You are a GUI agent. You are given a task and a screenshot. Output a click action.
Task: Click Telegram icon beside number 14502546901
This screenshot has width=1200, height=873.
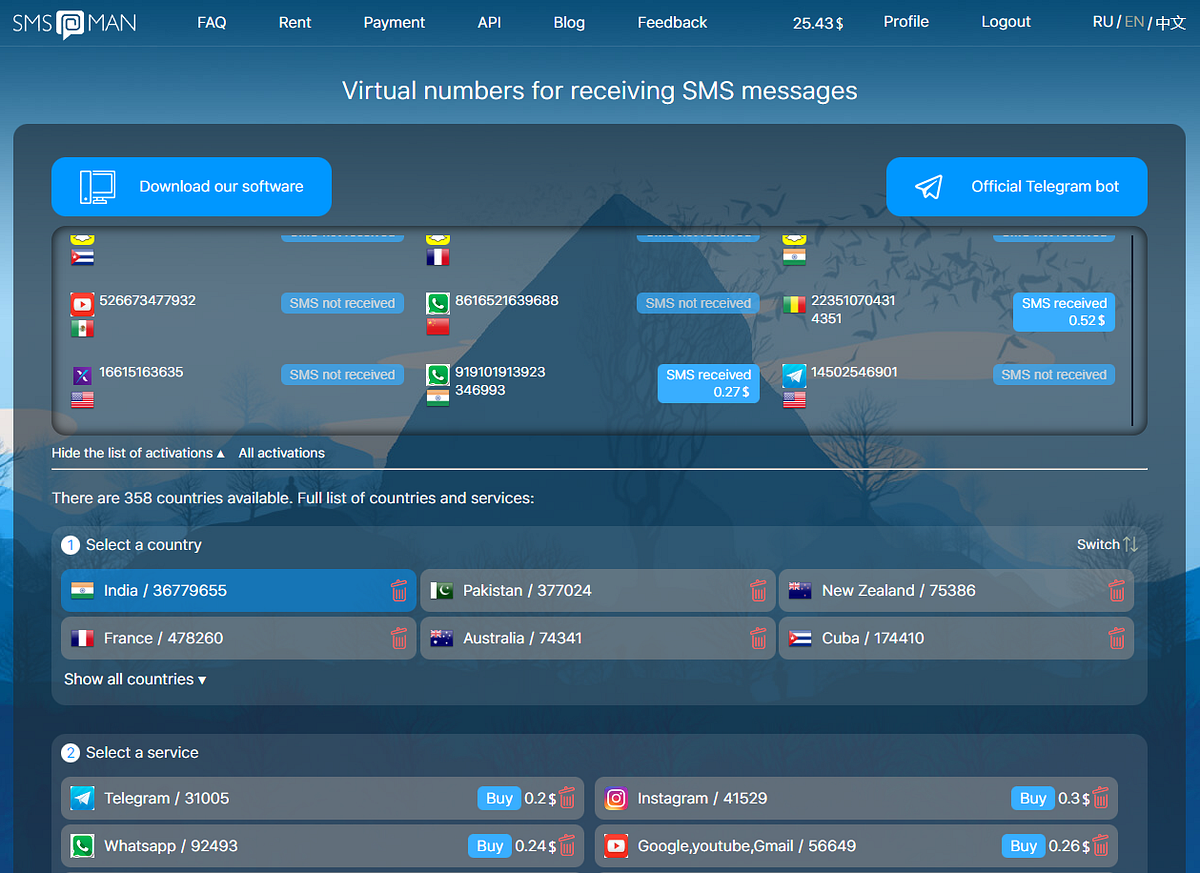coord(794,375)
